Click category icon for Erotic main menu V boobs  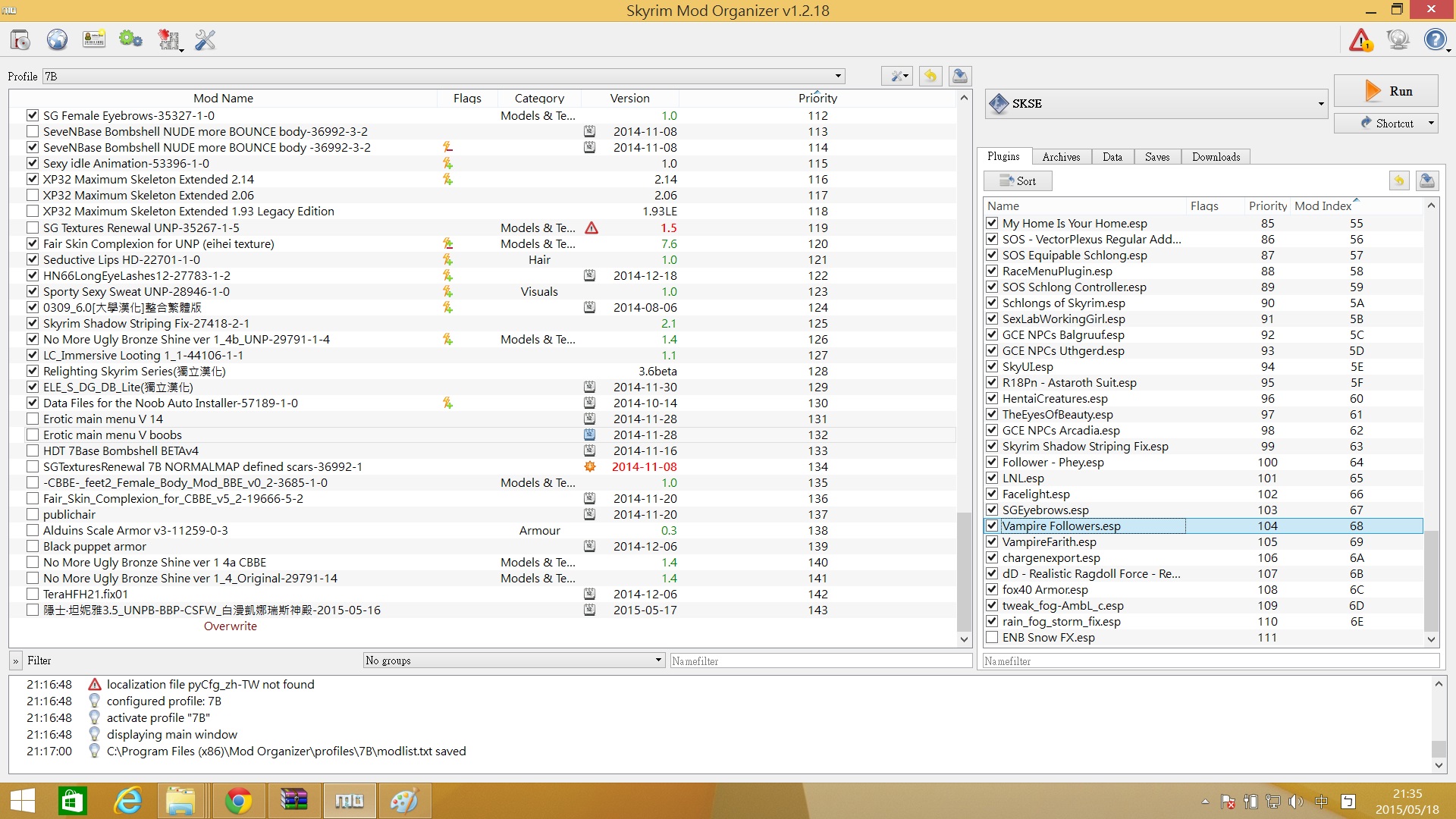pos(589,435)
